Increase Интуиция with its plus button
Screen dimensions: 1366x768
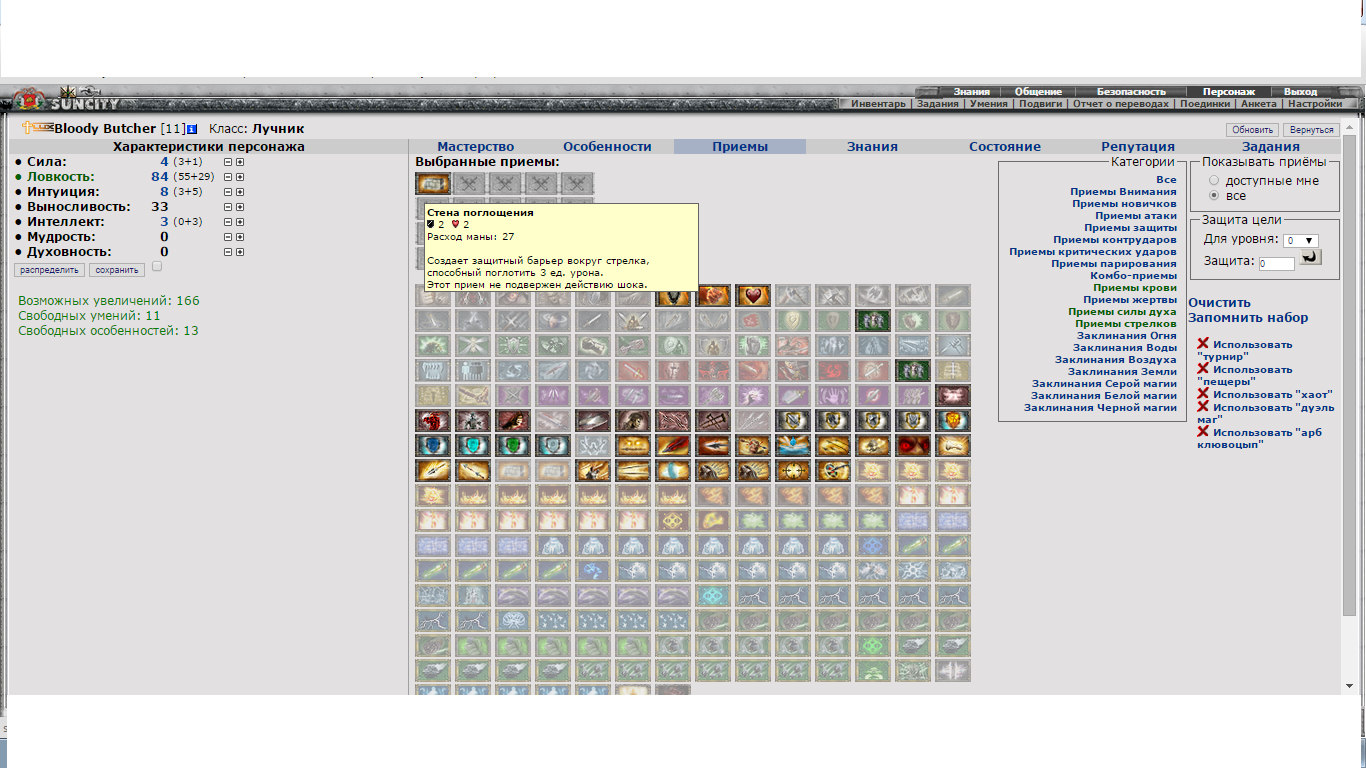(x=240, y=192)
